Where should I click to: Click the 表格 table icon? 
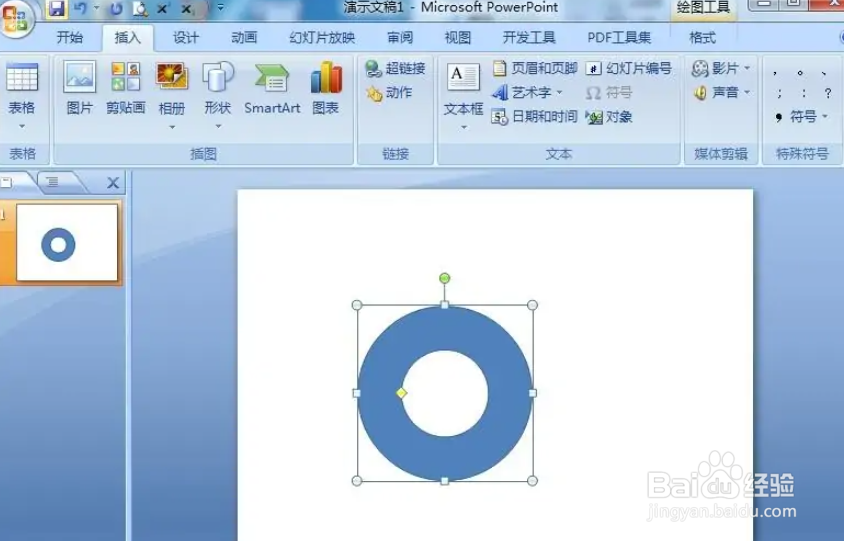(22, 88)
